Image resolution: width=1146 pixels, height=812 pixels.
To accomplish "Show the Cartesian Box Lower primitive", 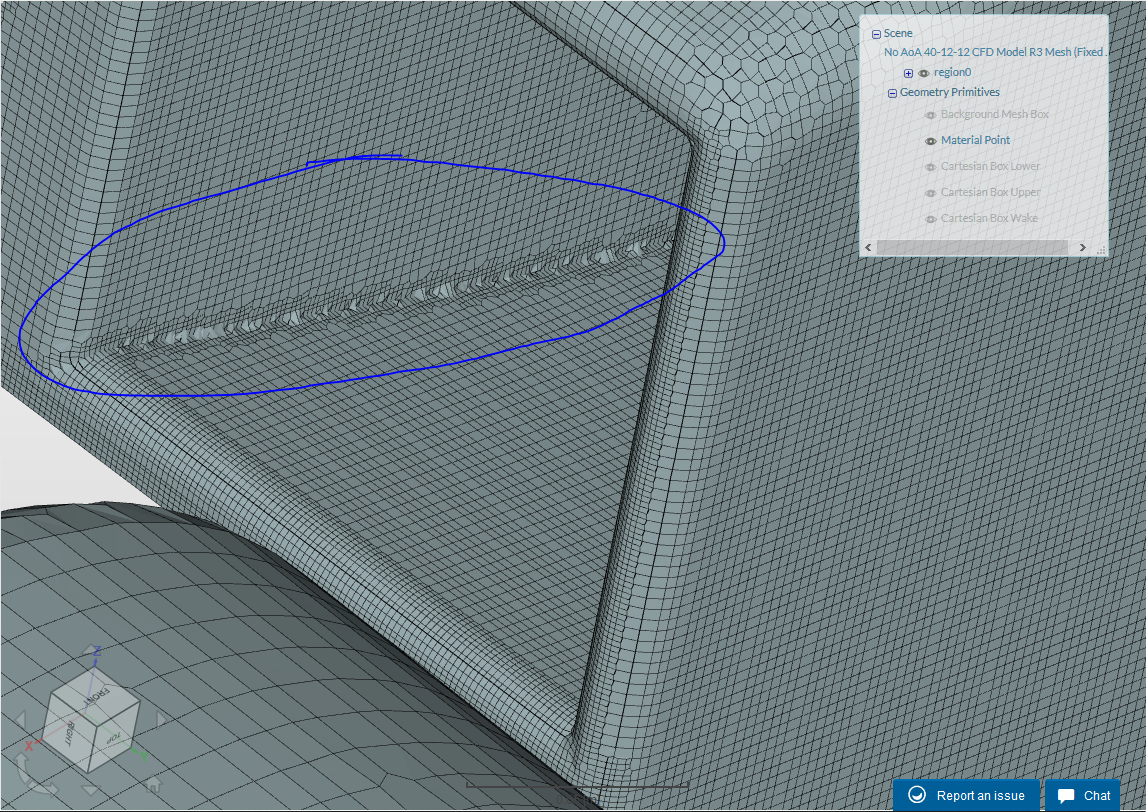I will pyautogui.click(x=930, y=167).
